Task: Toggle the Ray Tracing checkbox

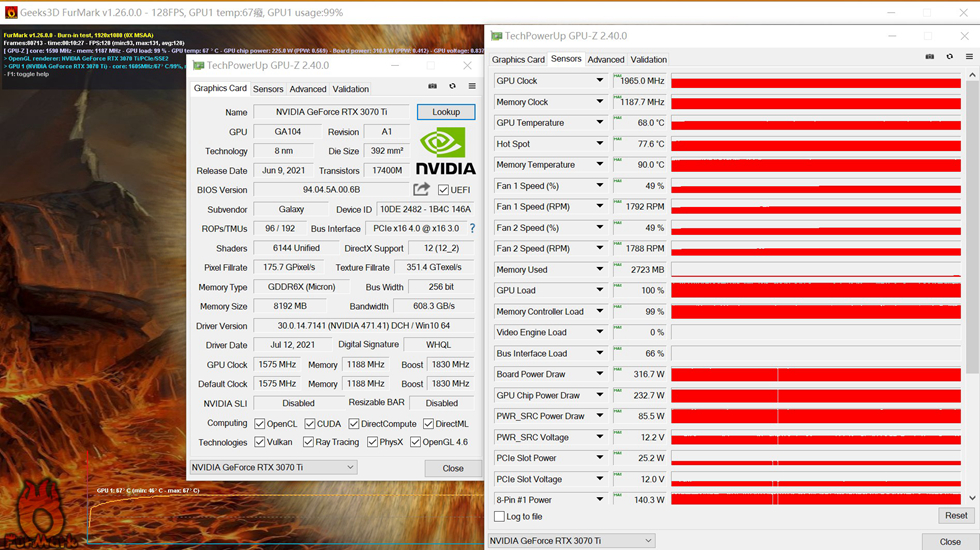Action: coord(308,442)
